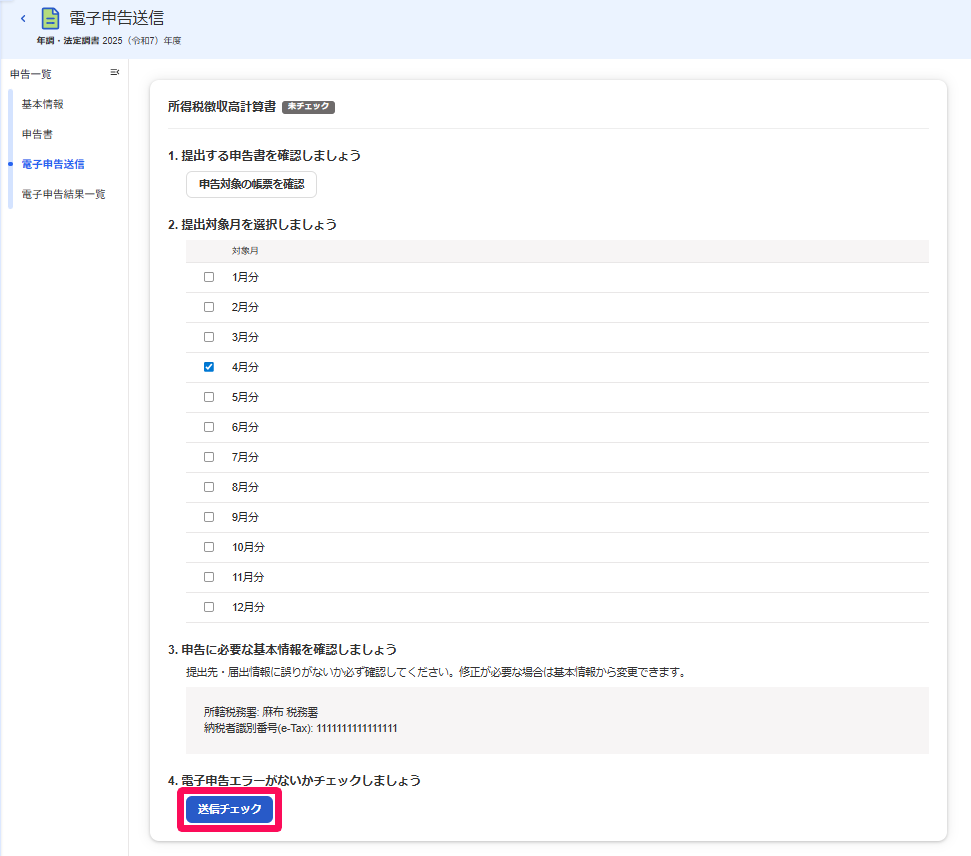Check the 12月分 checkbox
Screen dimensions: 971x856
pos(209,607)
